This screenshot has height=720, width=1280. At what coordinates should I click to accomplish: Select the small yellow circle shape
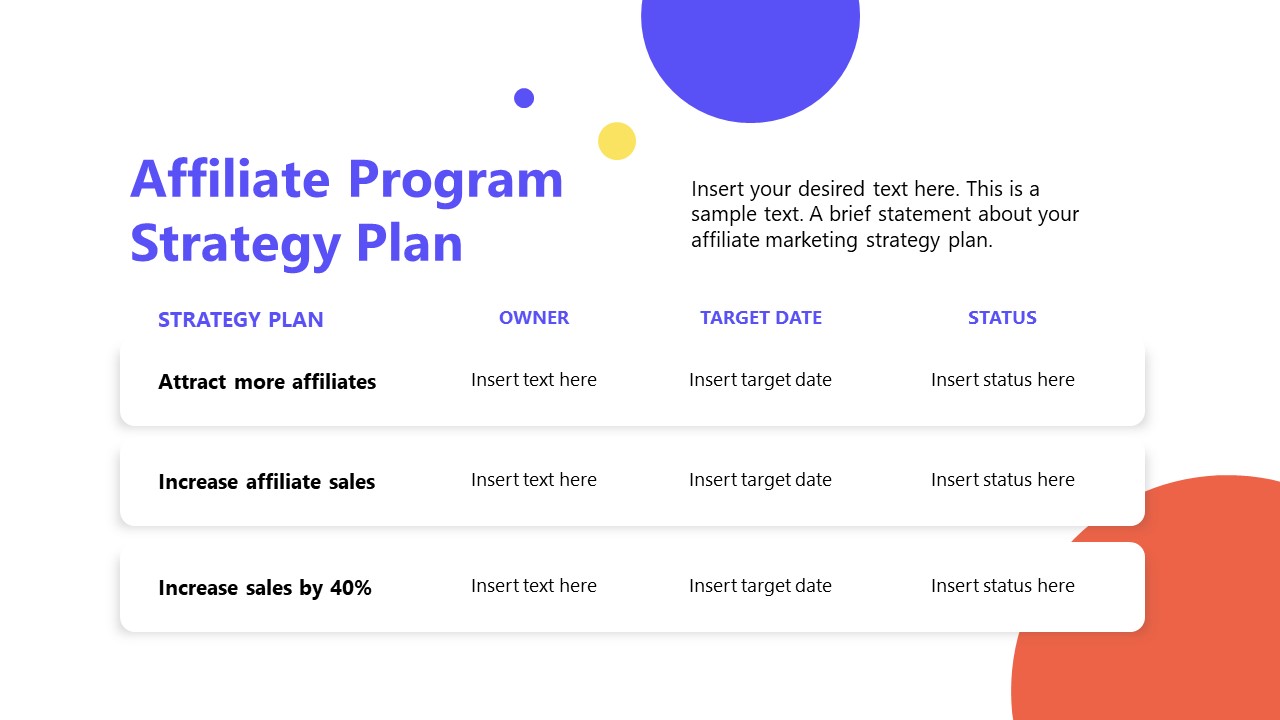[617, 141]
